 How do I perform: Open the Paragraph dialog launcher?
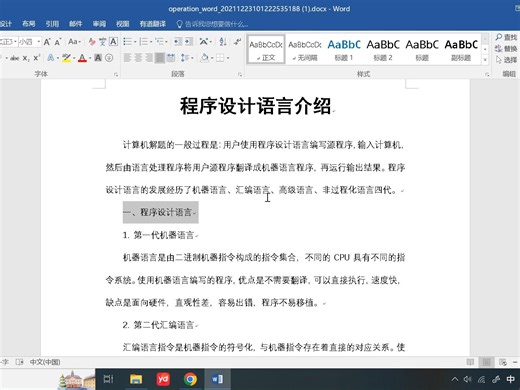click(x=240, y=74)
